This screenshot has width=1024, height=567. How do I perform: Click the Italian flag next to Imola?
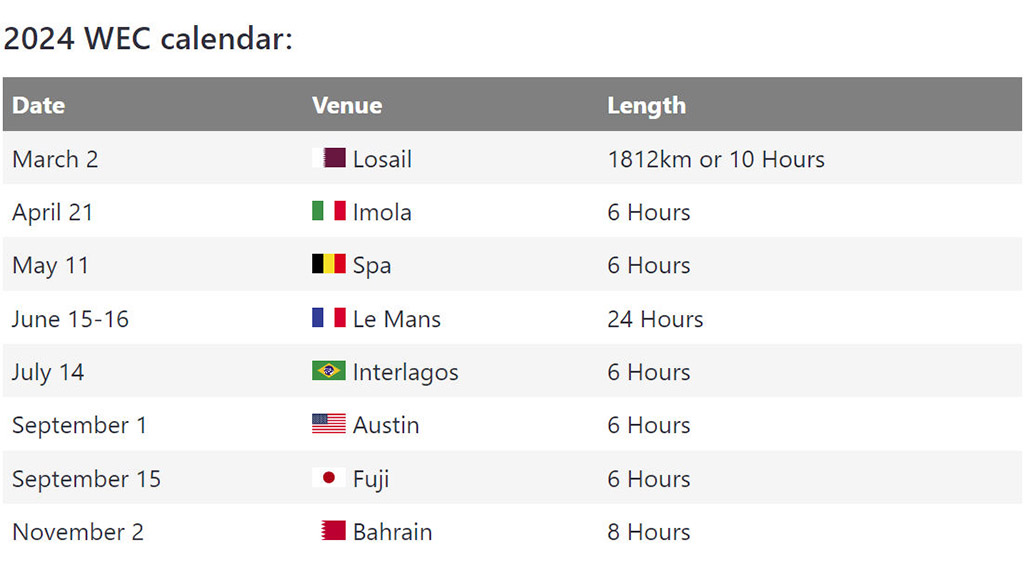pyautogui.click(x=328, y=211)
